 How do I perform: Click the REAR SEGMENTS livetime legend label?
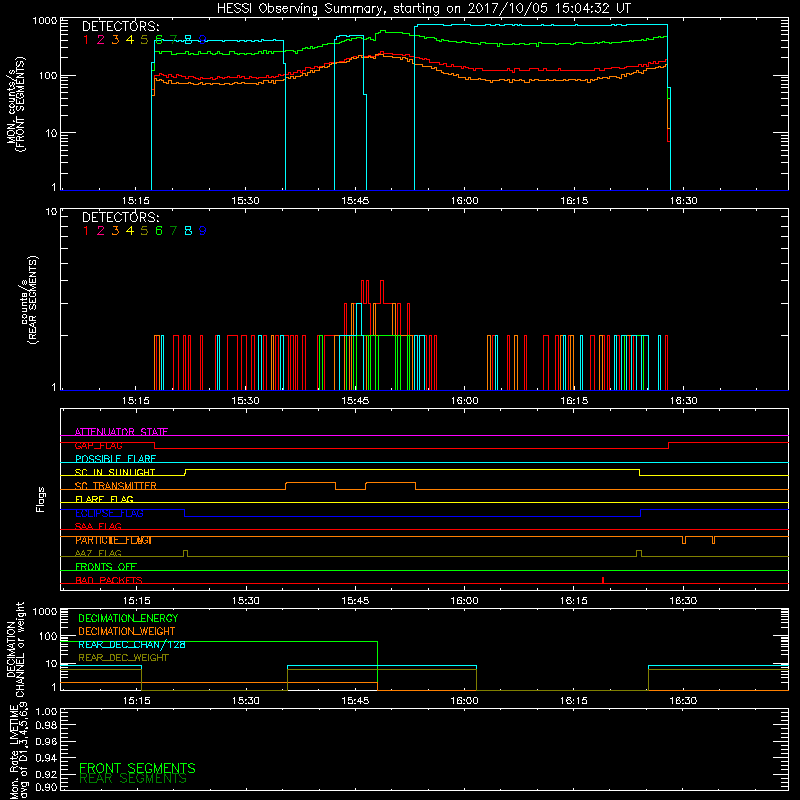coord(133,779)
